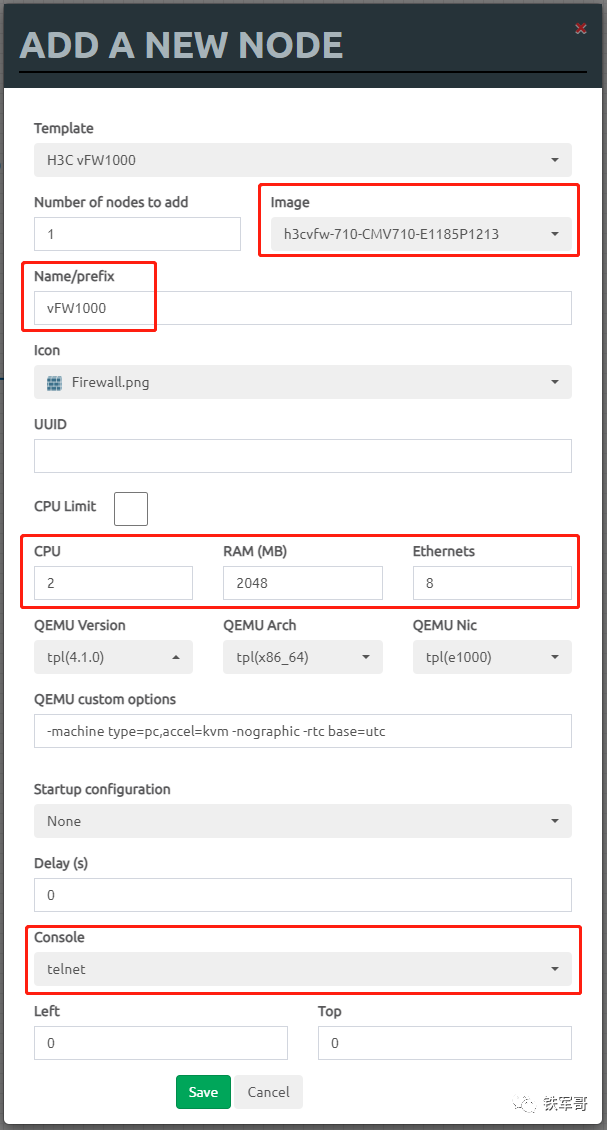Open the QEMU Version dropdown
Viewport: 607px width, 1130px height.
(x=113, y=657)
